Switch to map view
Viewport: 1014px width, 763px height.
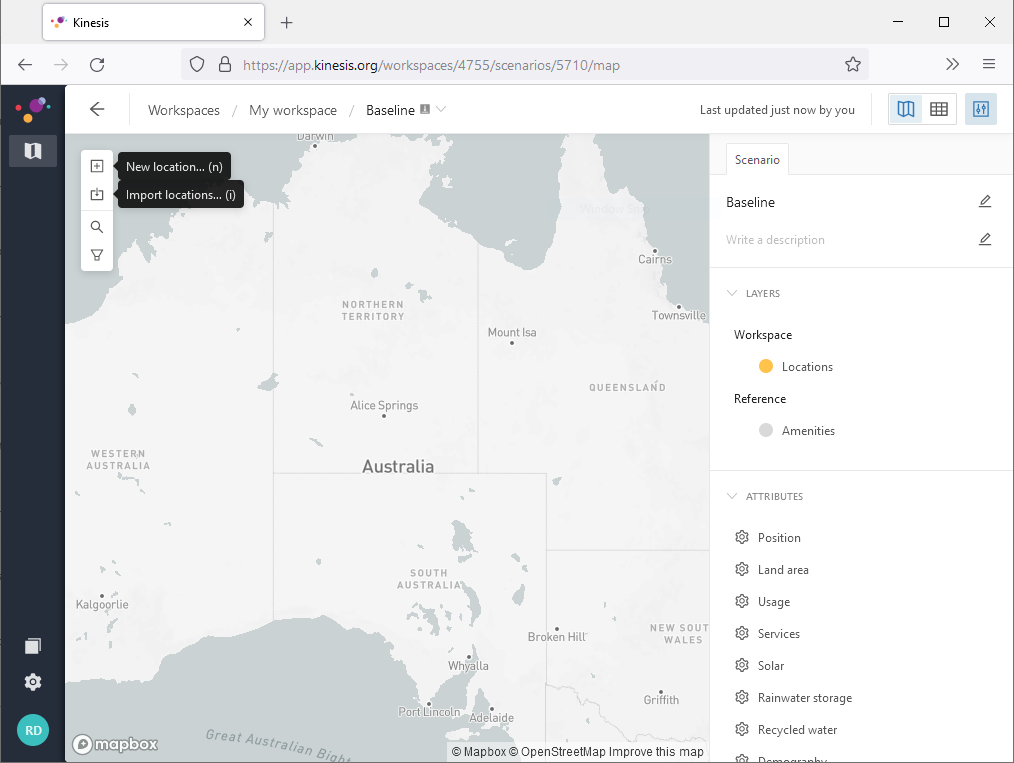click(x=905, y=109)
